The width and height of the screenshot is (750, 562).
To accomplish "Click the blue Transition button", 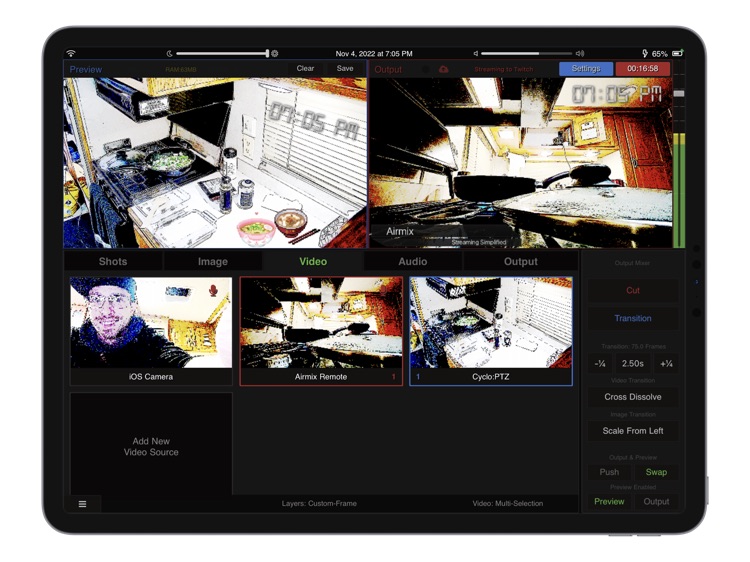I will [x=633, y=318].
